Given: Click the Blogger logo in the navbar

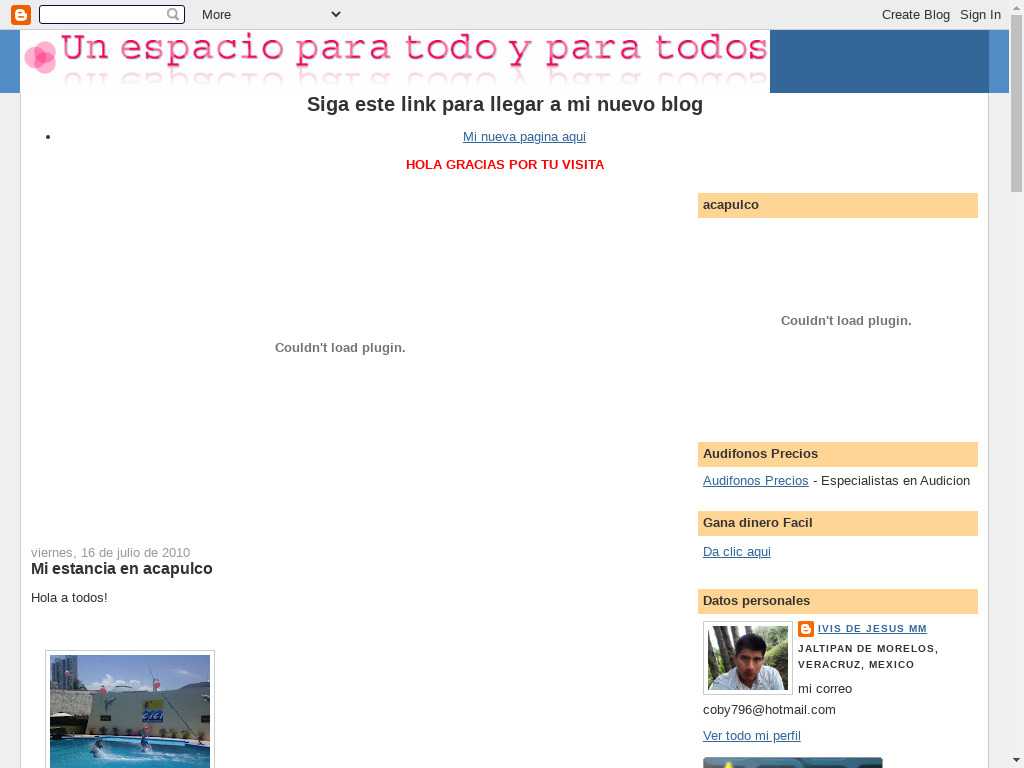Looking at the screenshot, I should [21, 14].
